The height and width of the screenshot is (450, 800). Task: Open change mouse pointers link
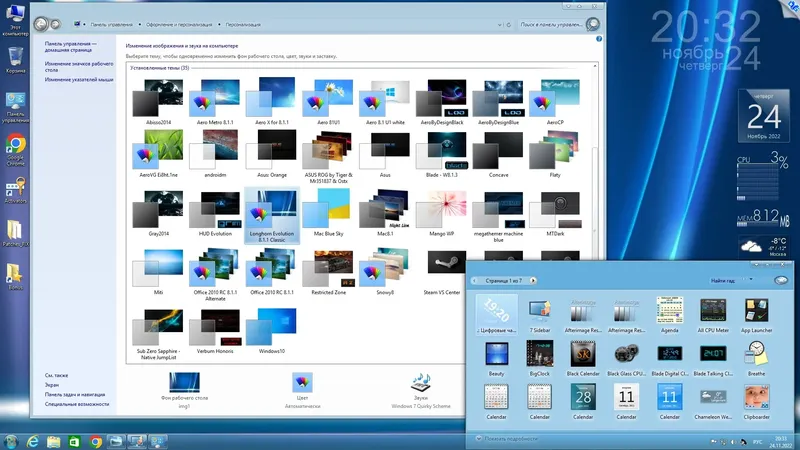coord(79,80)
